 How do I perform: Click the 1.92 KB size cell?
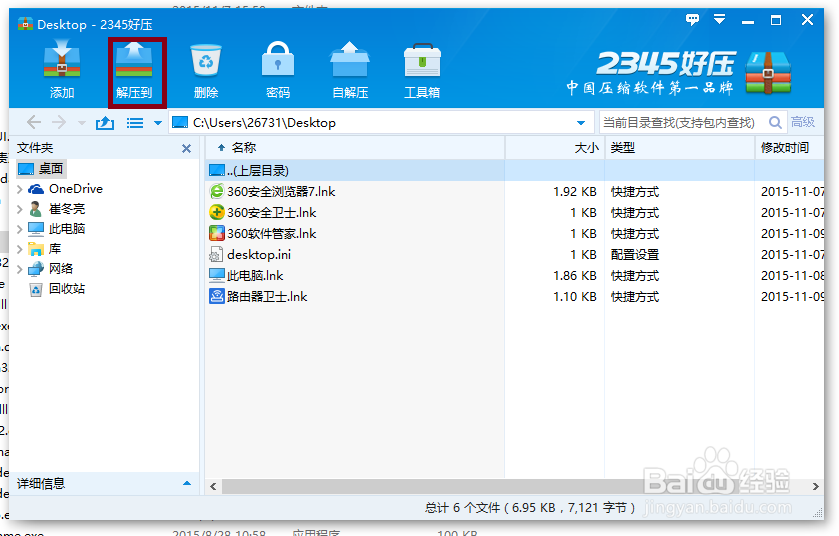pos(575,192)
